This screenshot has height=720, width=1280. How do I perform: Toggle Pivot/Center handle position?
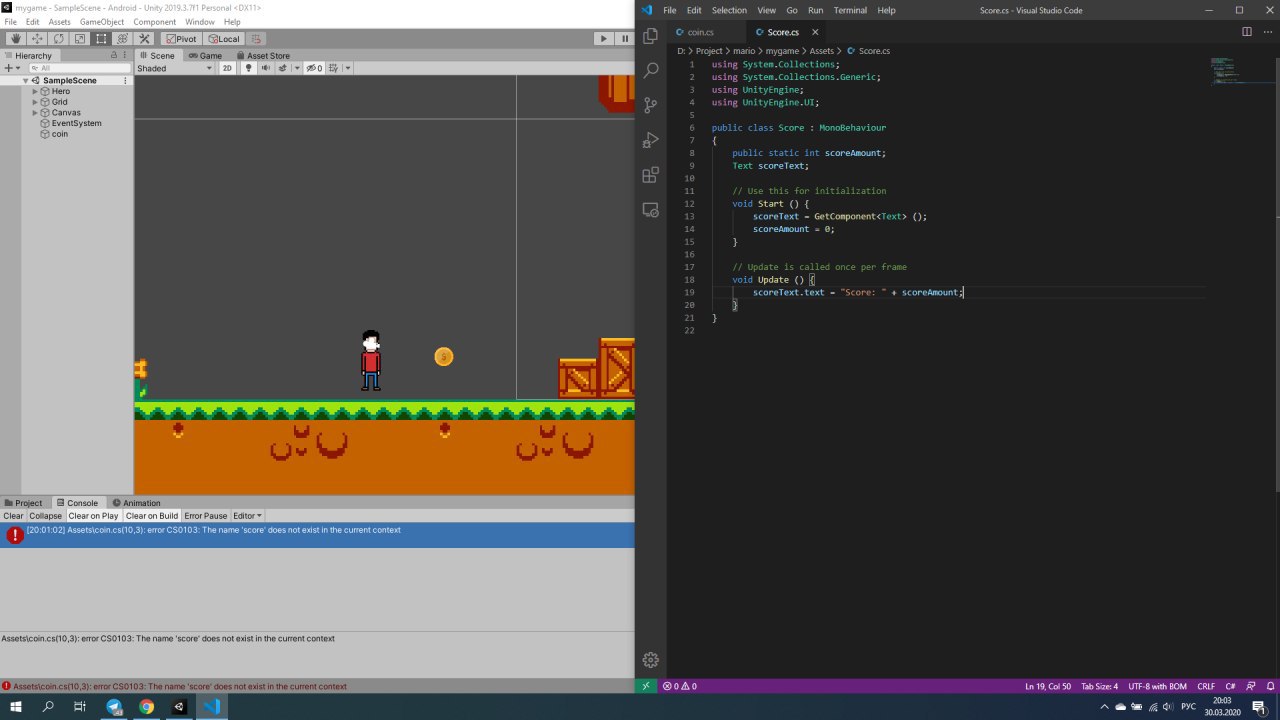point(181,39)
